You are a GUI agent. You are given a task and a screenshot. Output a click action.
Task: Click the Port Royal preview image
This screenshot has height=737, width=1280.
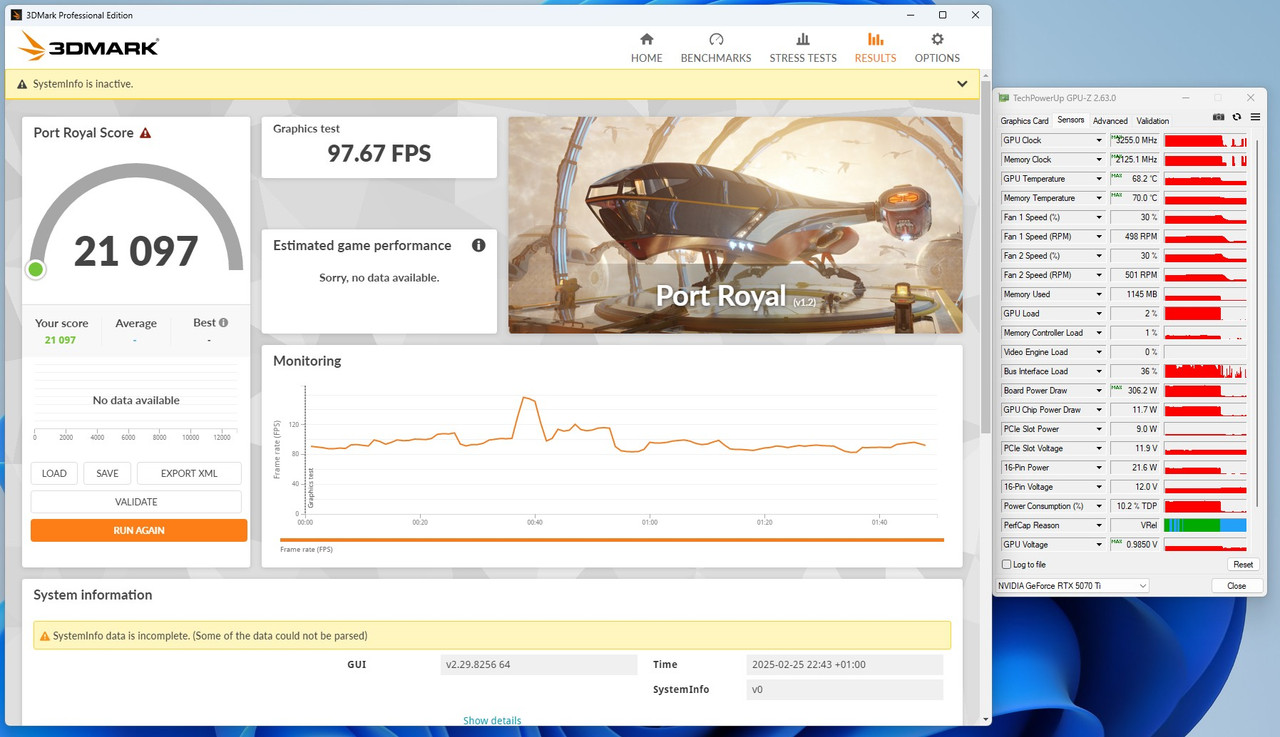click(735, 225)
